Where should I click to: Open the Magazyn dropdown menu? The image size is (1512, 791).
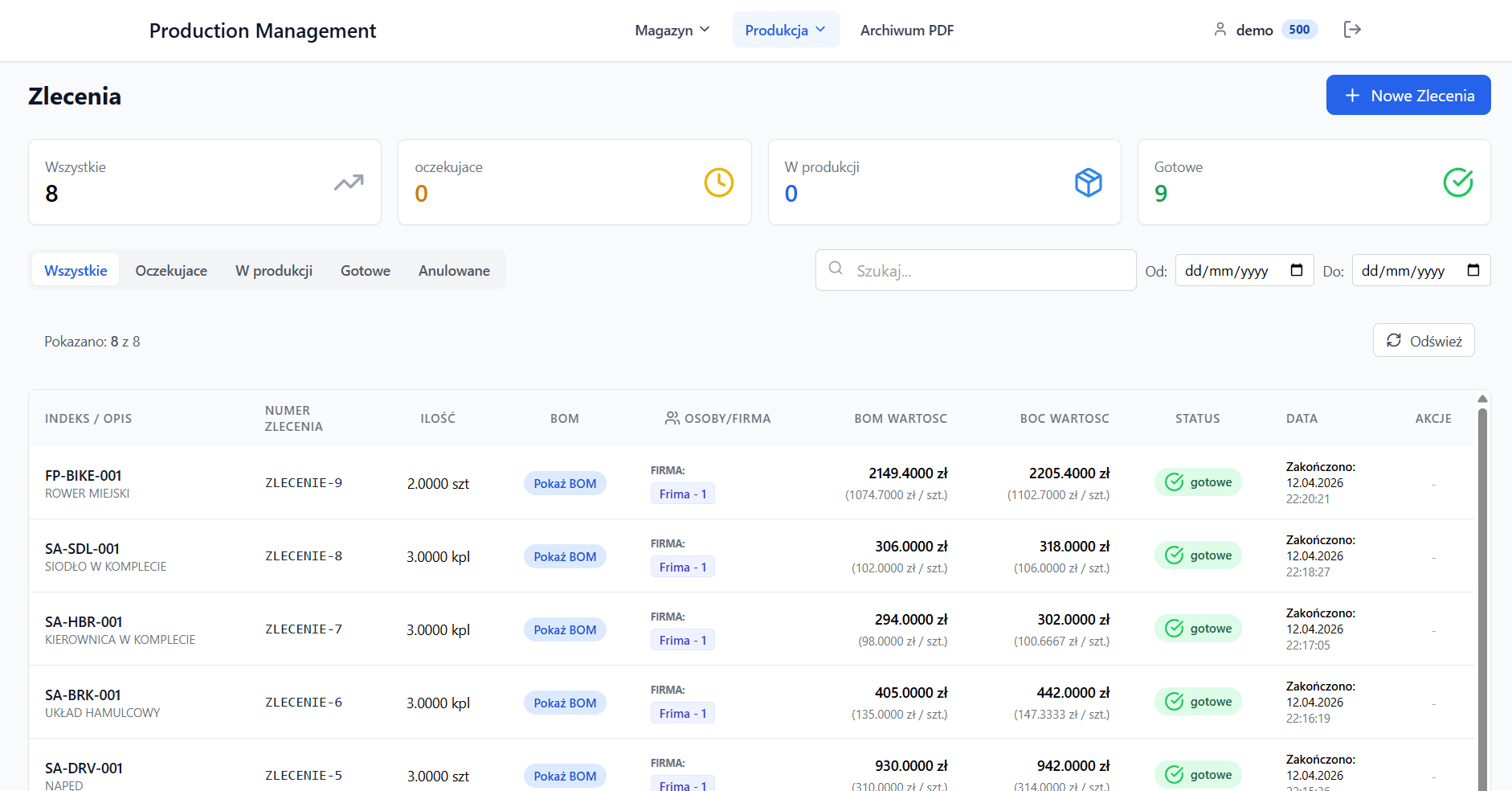(672, 30)
